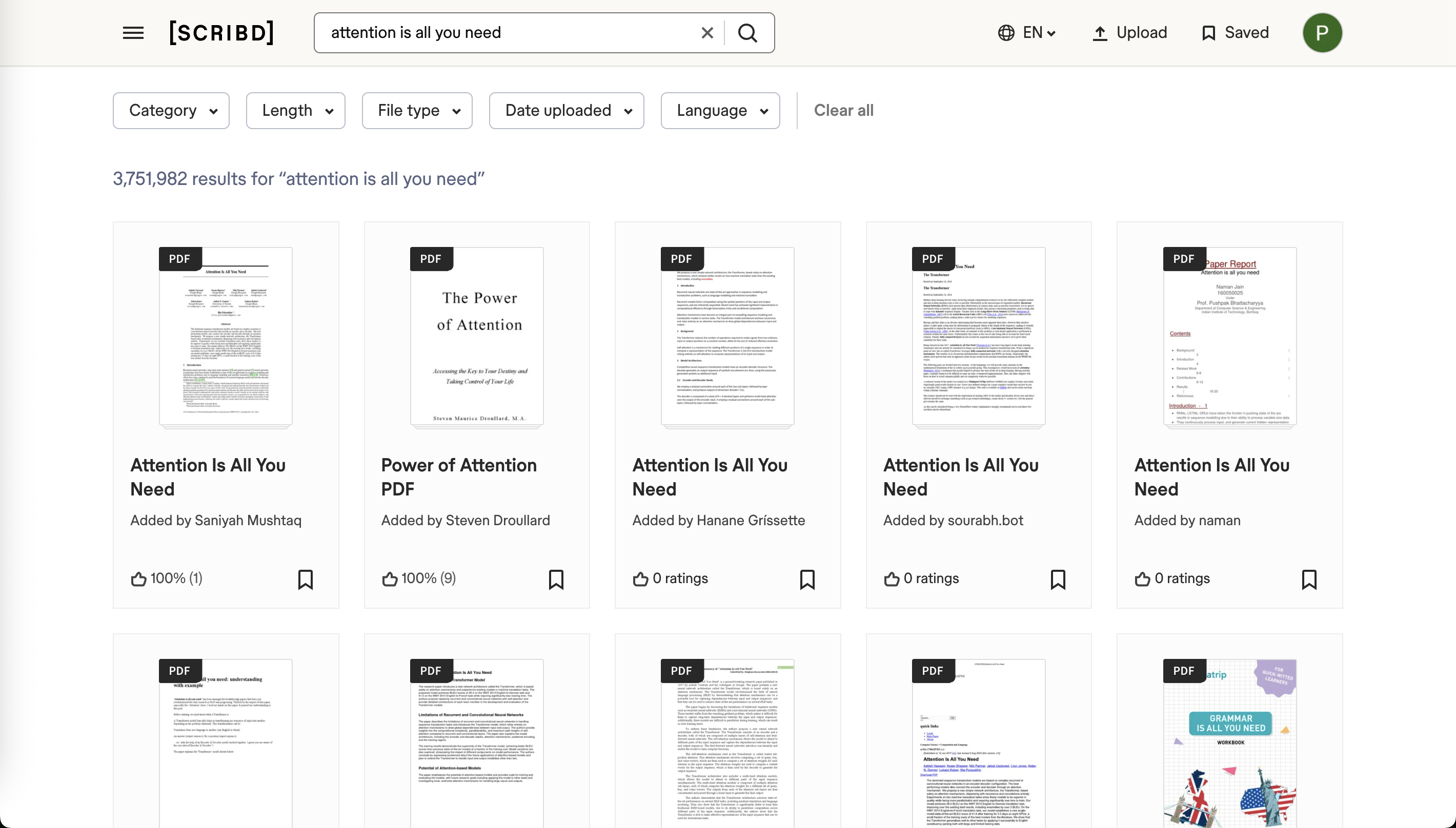Click the Scribd logo
The width and height of the screenshot is (1456, 828).
(x=222, y=33)
